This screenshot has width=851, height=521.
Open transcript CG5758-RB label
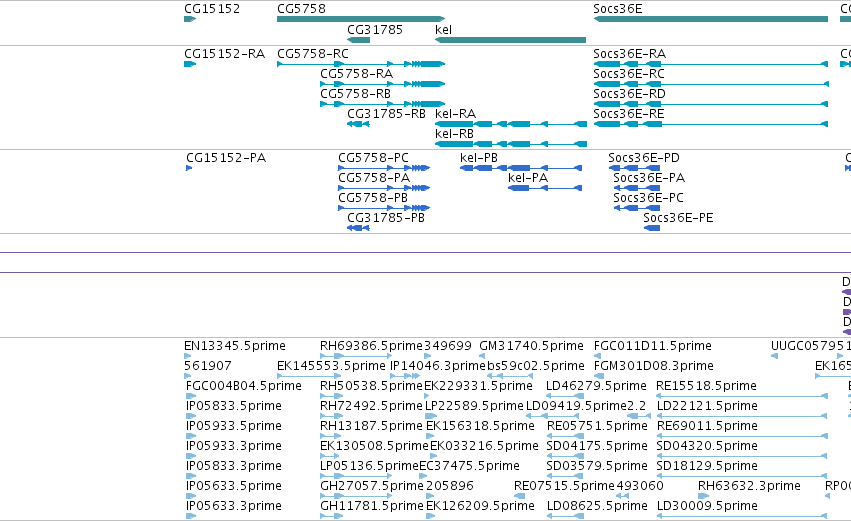[355, 94]
